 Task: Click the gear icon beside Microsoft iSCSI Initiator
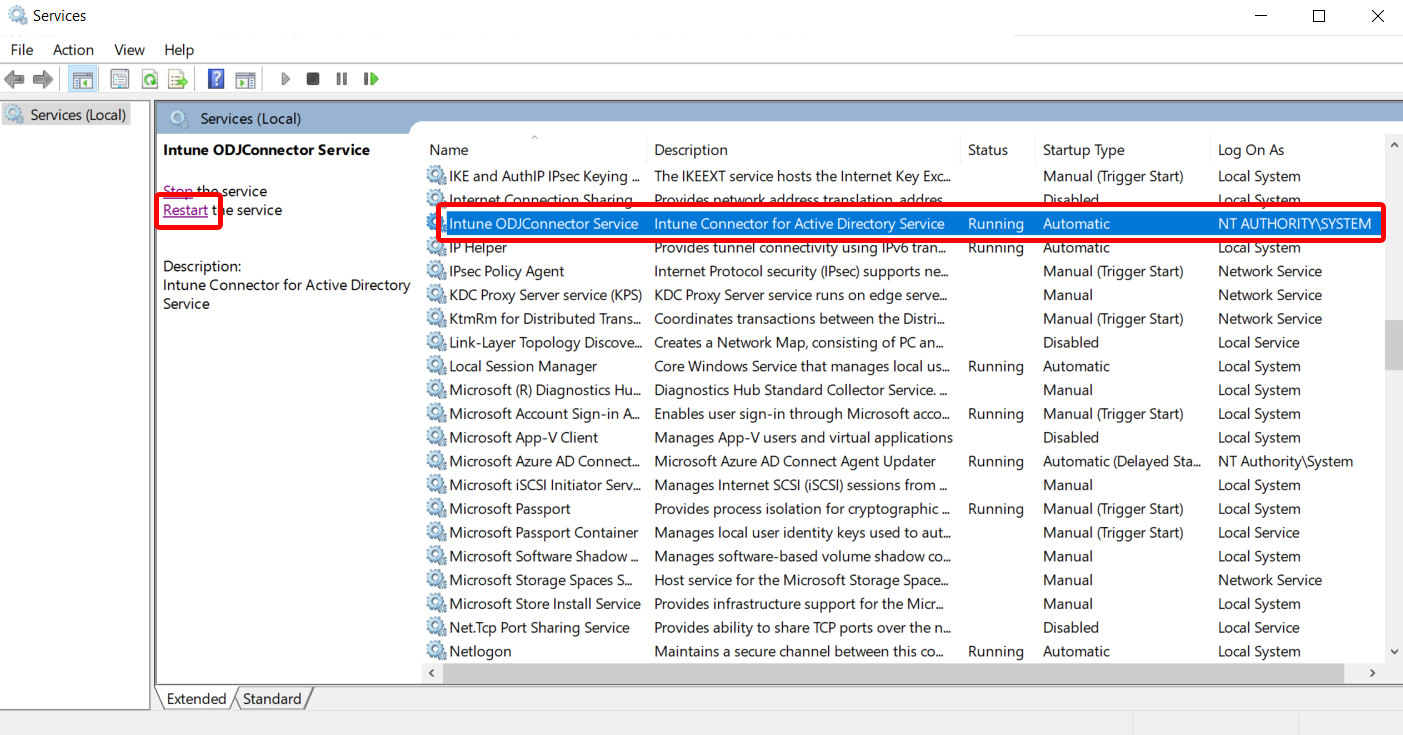[x=436, y=485]
